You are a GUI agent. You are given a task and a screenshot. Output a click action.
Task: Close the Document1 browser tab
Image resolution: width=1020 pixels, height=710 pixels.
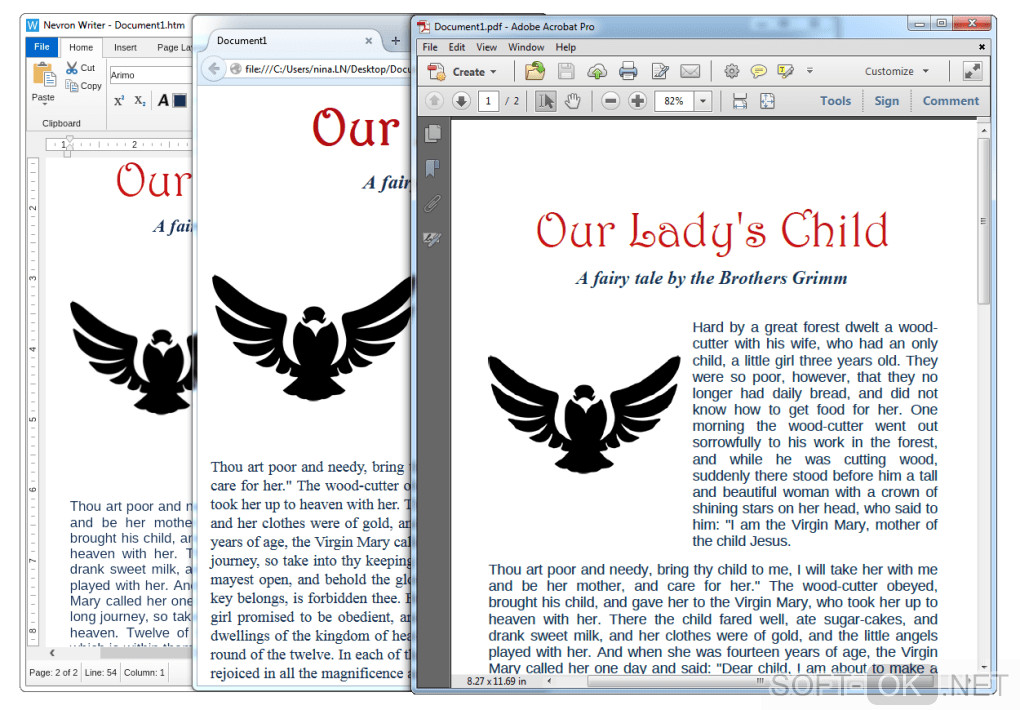[369, 40]
